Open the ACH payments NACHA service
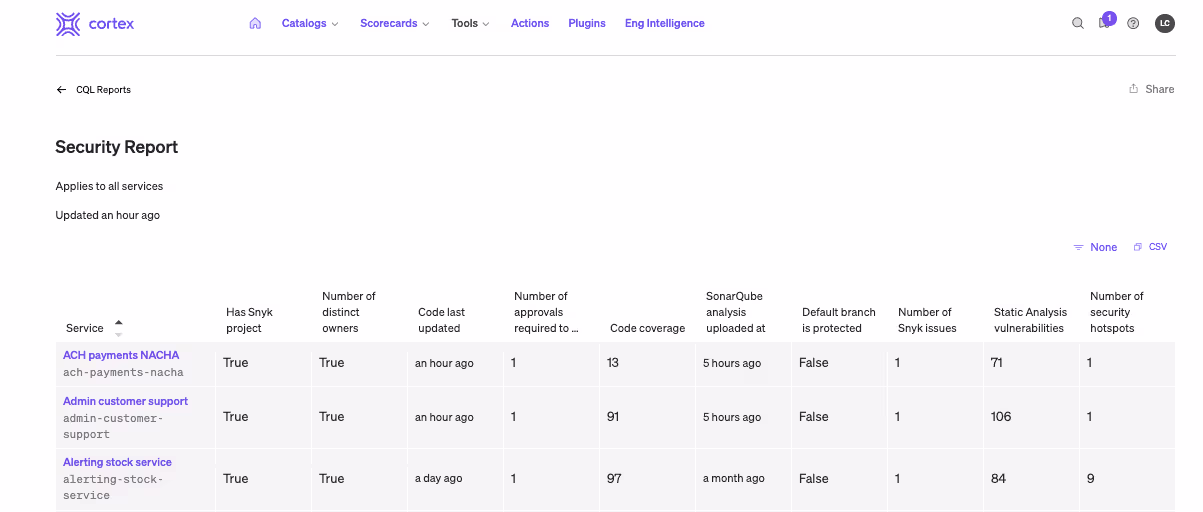The height and width of the screenshot is (512, 1203). click(x=121, y=355)
